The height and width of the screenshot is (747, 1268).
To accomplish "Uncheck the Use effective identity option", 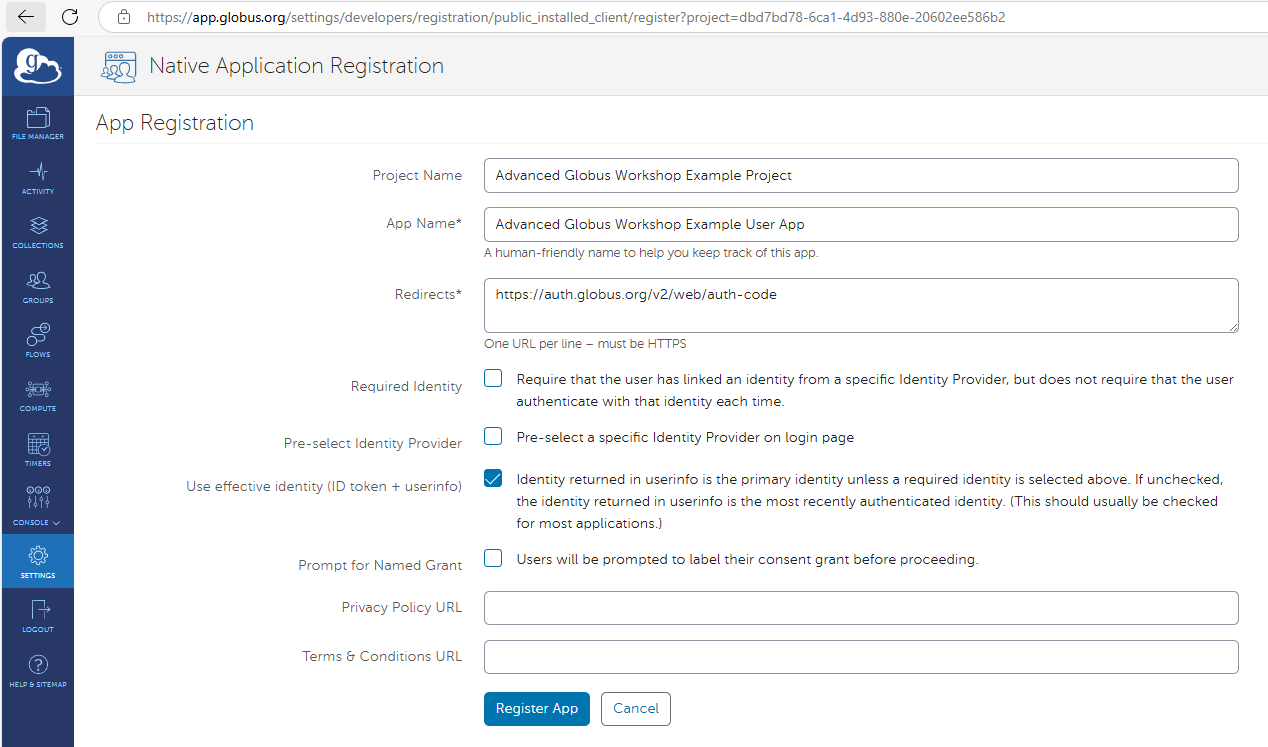I will coord(492,478).
